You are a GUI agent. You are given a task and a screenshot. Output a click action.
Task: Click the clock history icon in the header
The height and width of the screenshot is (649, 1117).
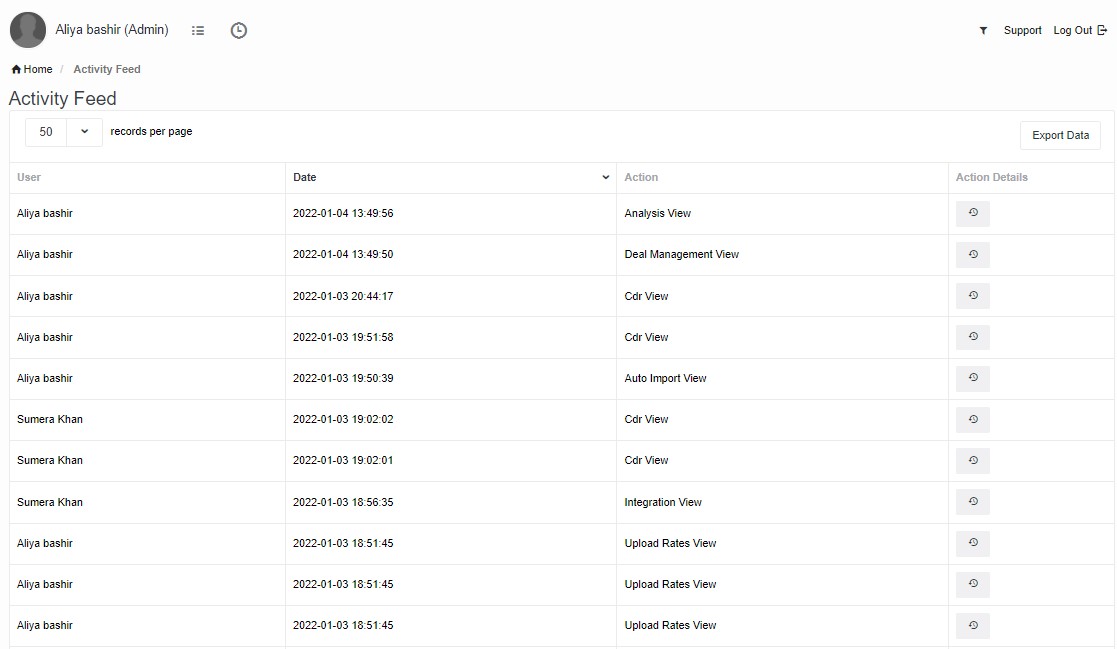point(238,31)
